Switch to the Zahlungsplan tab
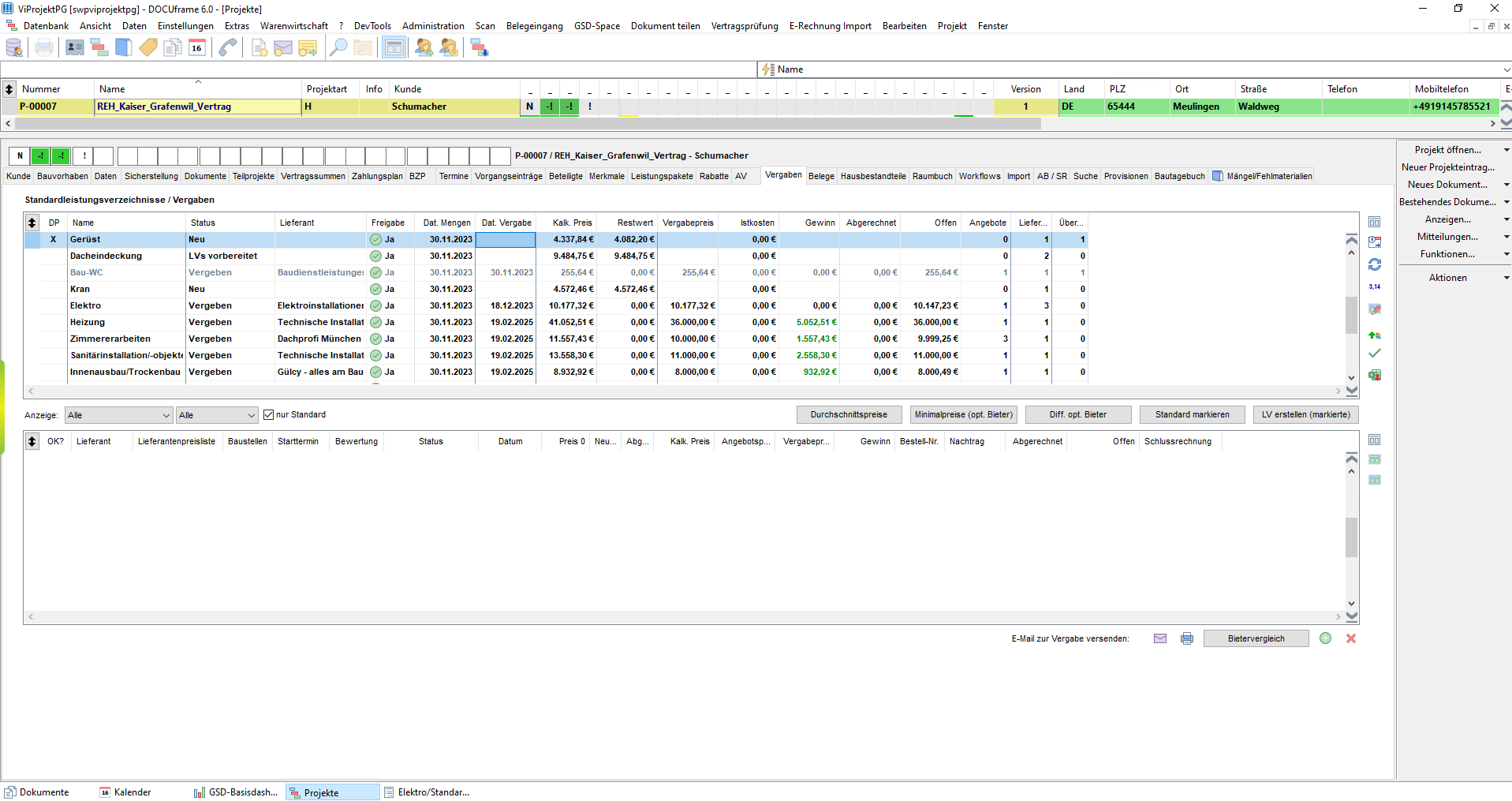 tap(377, 176)
